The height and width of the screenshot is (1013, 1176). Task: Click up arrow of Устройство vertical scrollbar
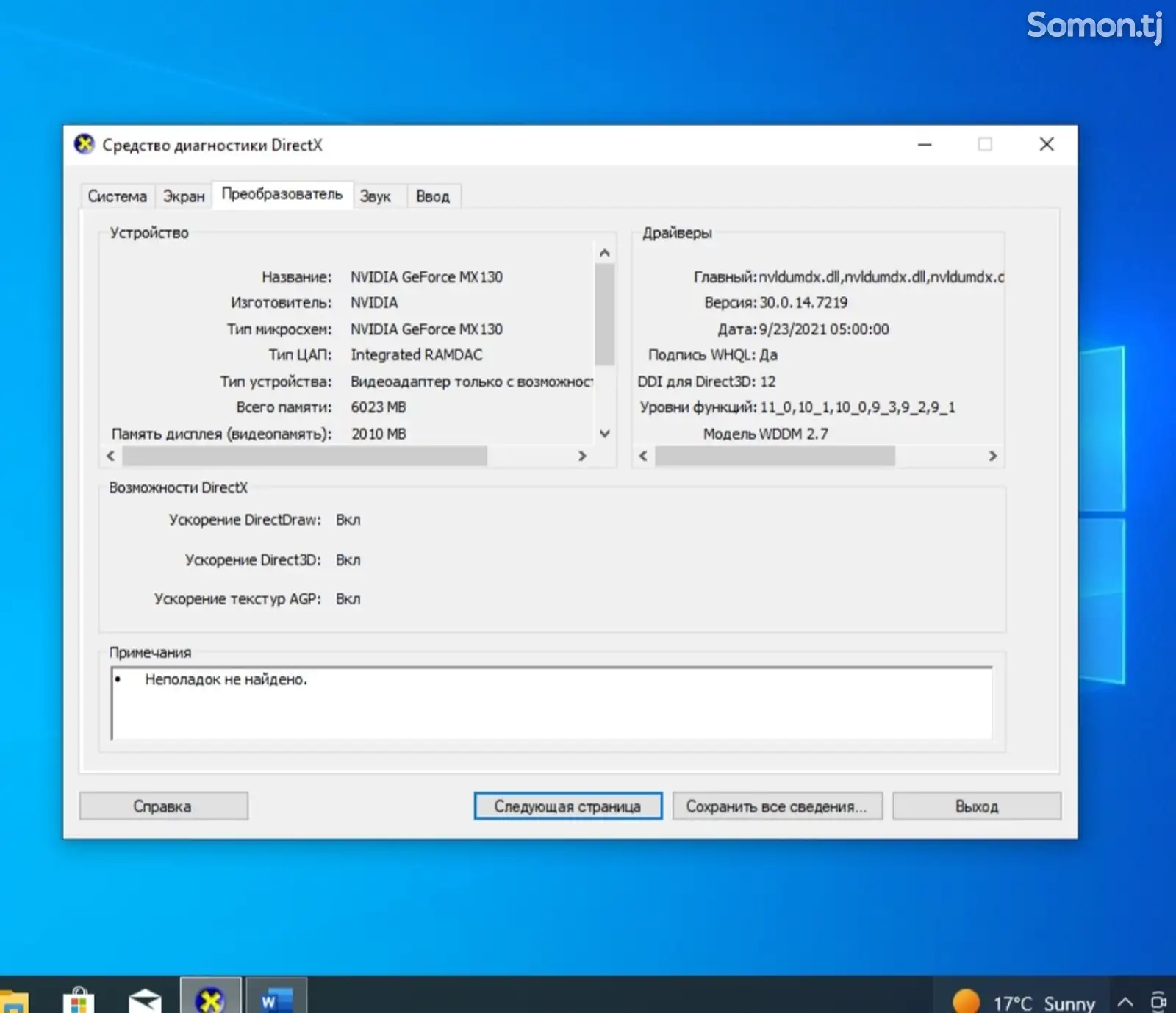click(x=604, y=253)
